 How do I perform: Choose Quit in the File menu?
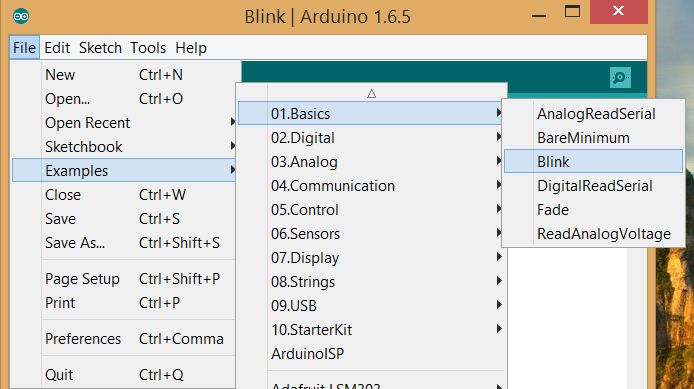[124, 375]
